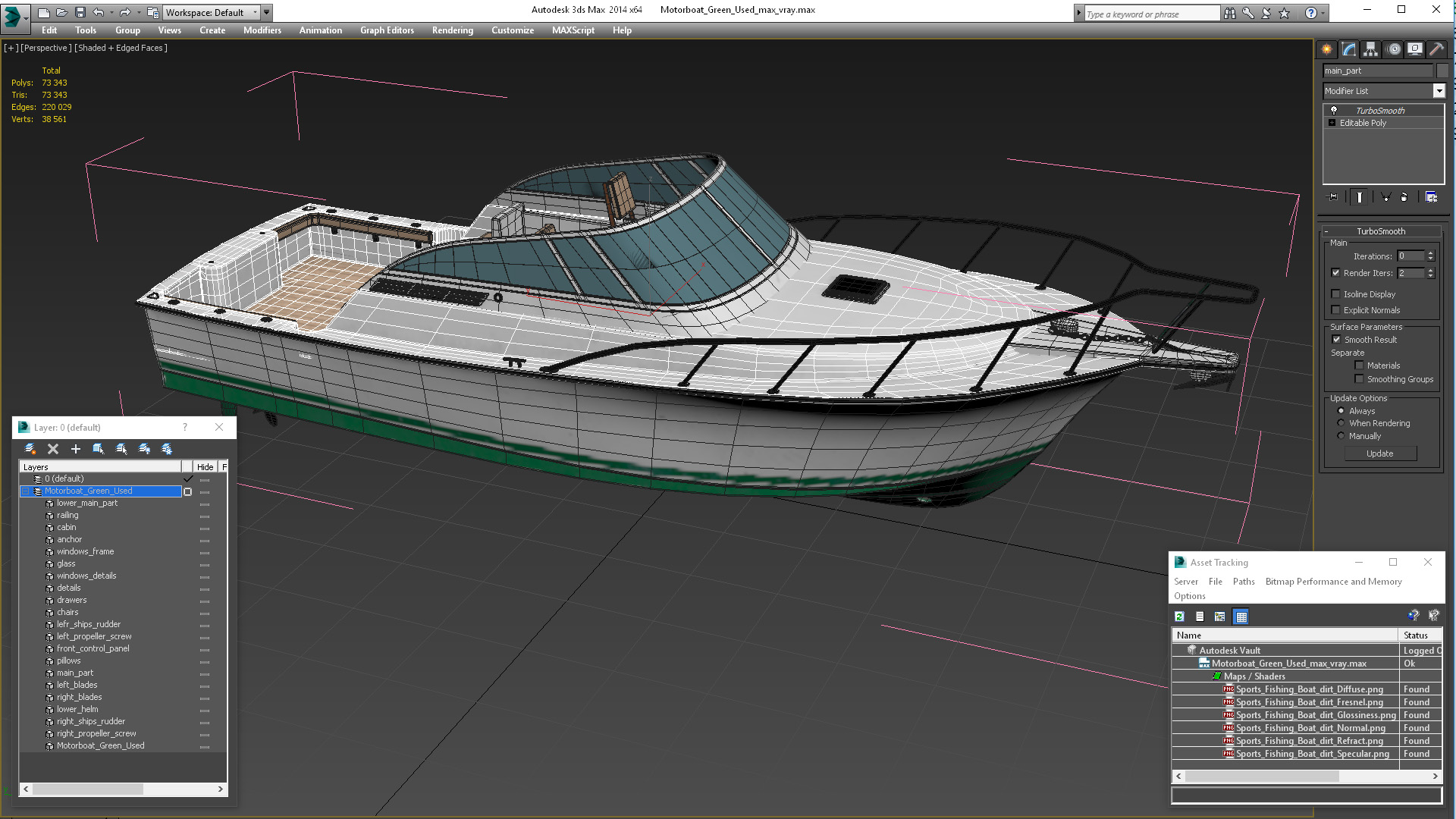This screenshot has height=819, width=1456.
Task: Select When Rendering update radio button
Action: coord(1341,423)
